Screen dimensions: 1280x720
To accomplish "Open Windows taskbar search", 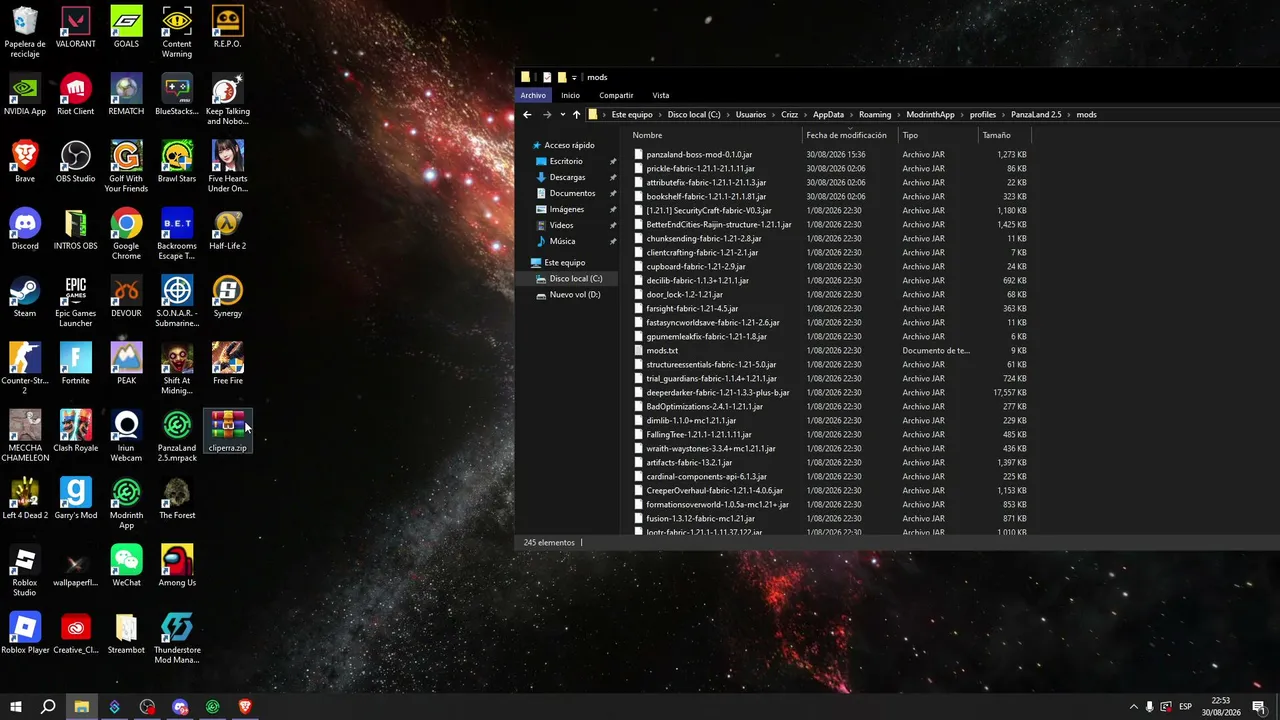I will 48,707.
